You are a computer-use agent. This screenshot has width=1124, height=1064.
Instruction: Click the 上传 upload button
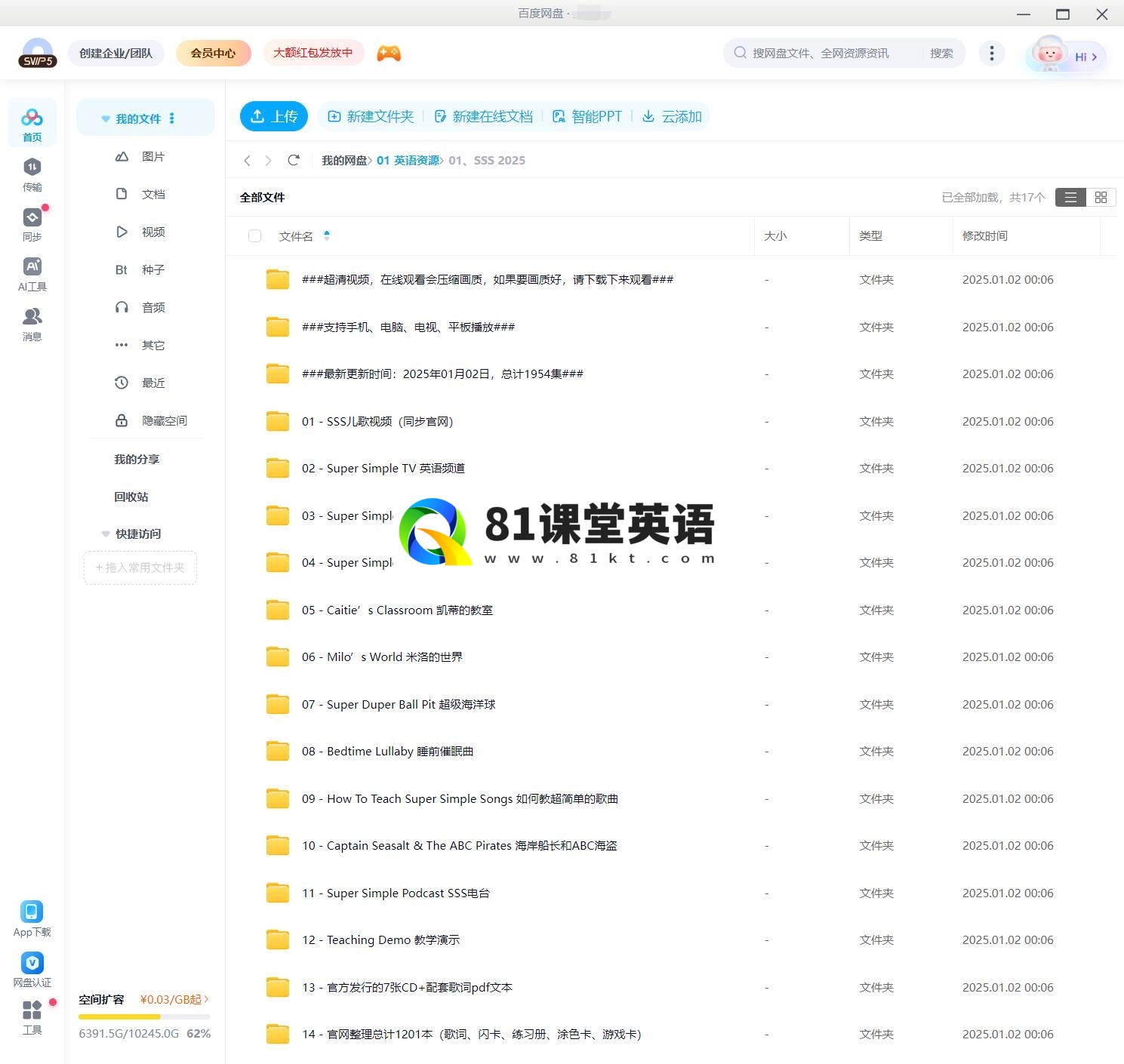click(274, 116)
